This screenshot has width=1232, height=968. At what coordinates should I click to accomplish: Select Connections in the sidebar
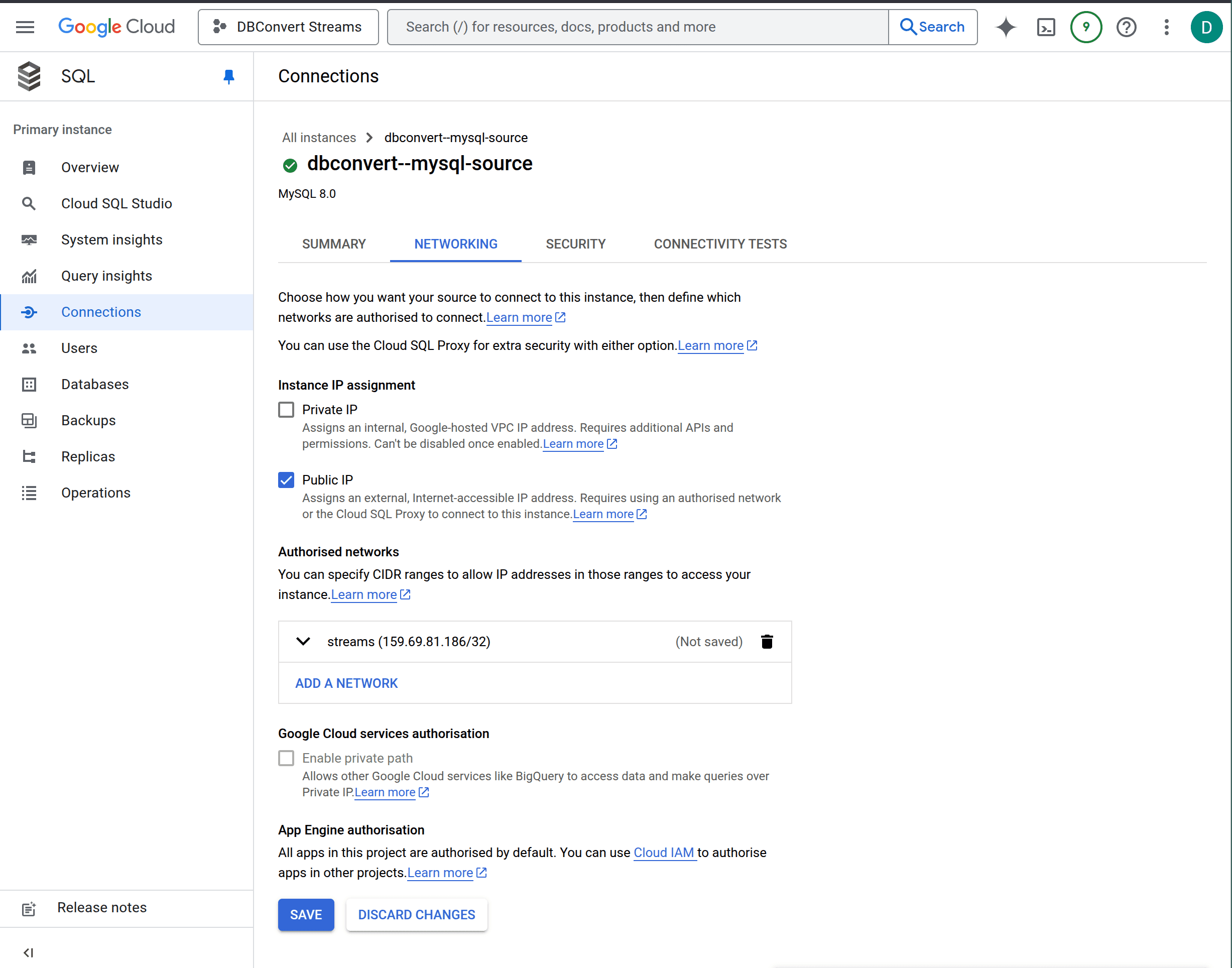click(x=127, y=312)
